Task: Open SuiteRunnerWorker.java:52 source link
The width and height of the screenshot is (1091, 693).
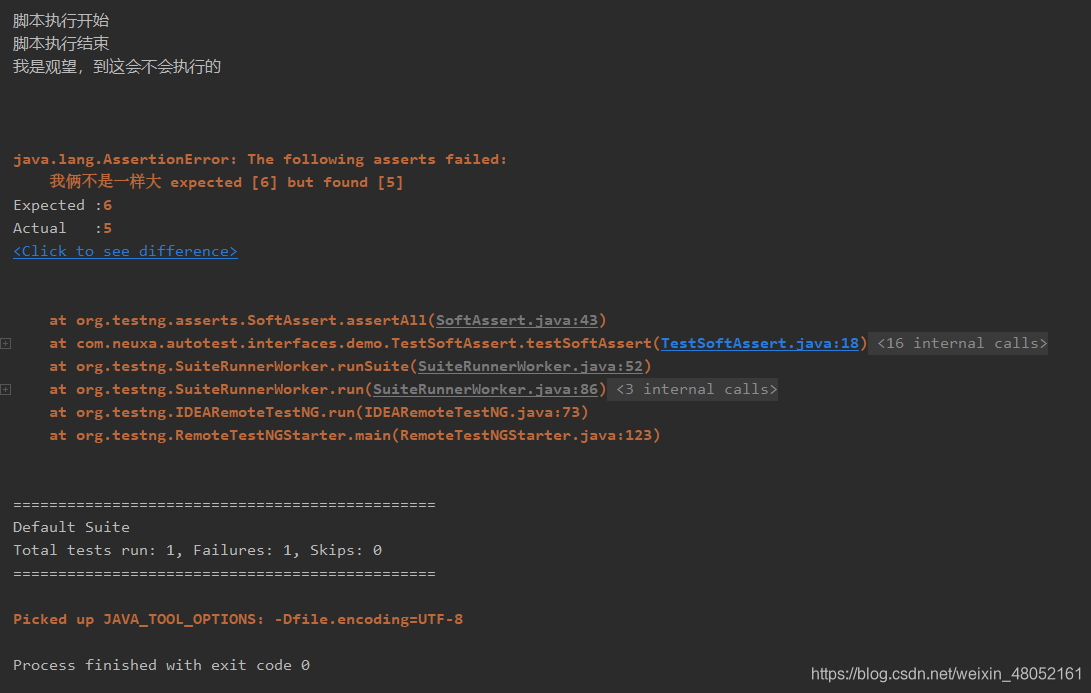Action: click(530, 366)
